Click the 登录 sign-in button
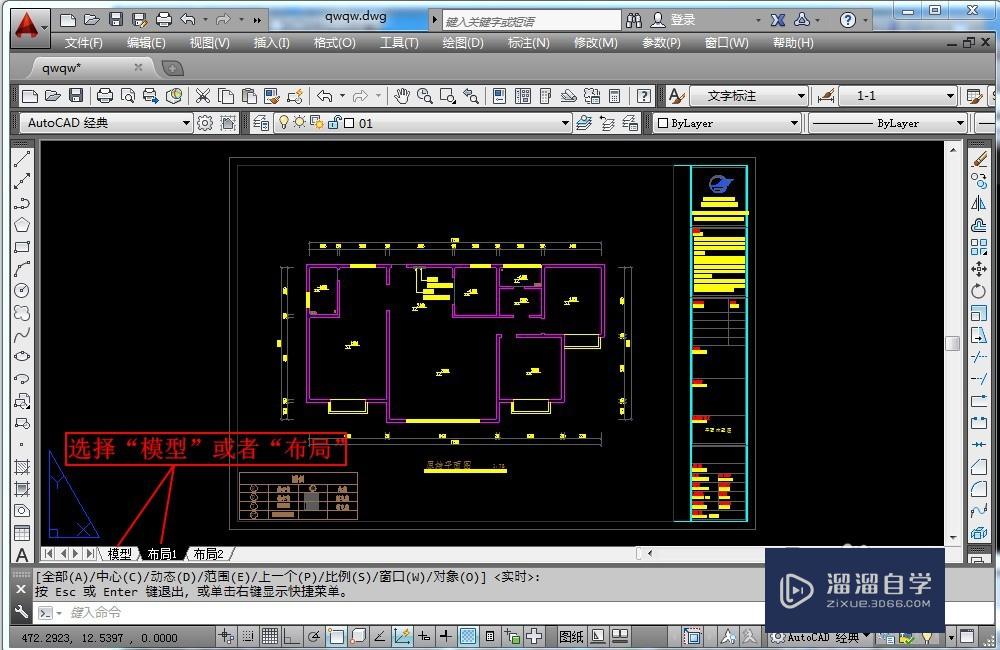 (683, 20)
